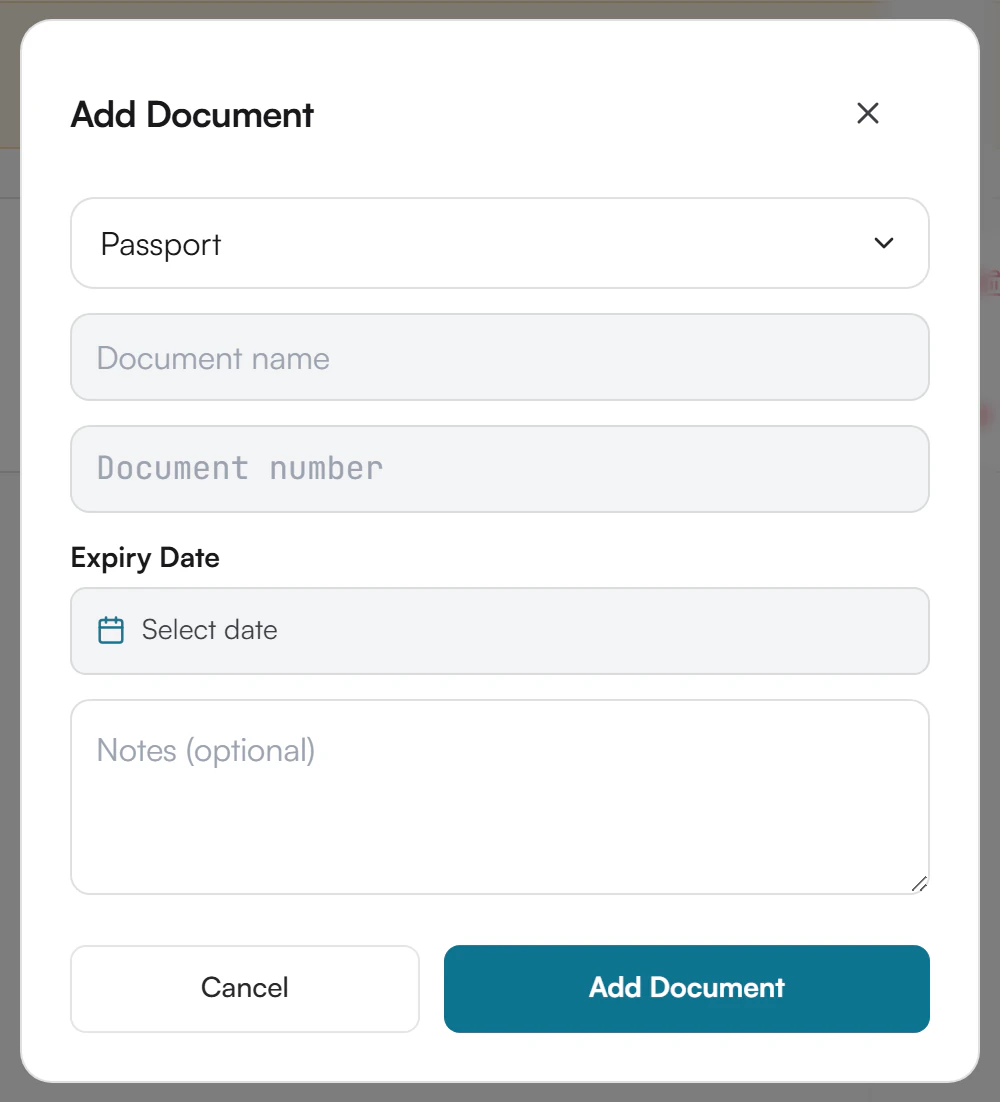Click the dropdown chevron arrow icon
1000x1102 pixels.
pyautogui.click(x=883, y=243)
